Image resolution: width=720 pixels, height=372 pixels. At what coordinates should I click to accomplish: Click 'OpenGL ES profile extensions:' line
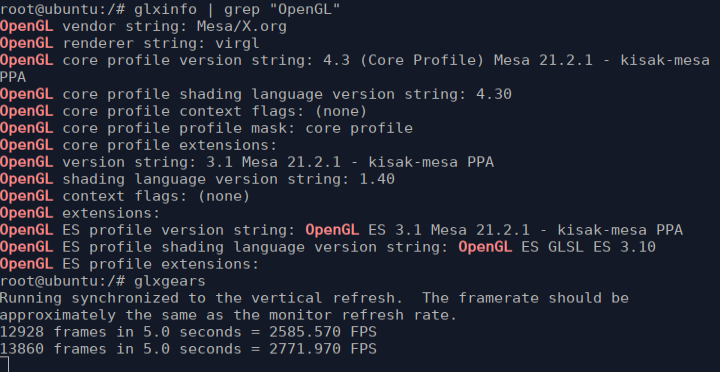pyautogui.click(x=129, y=264)
